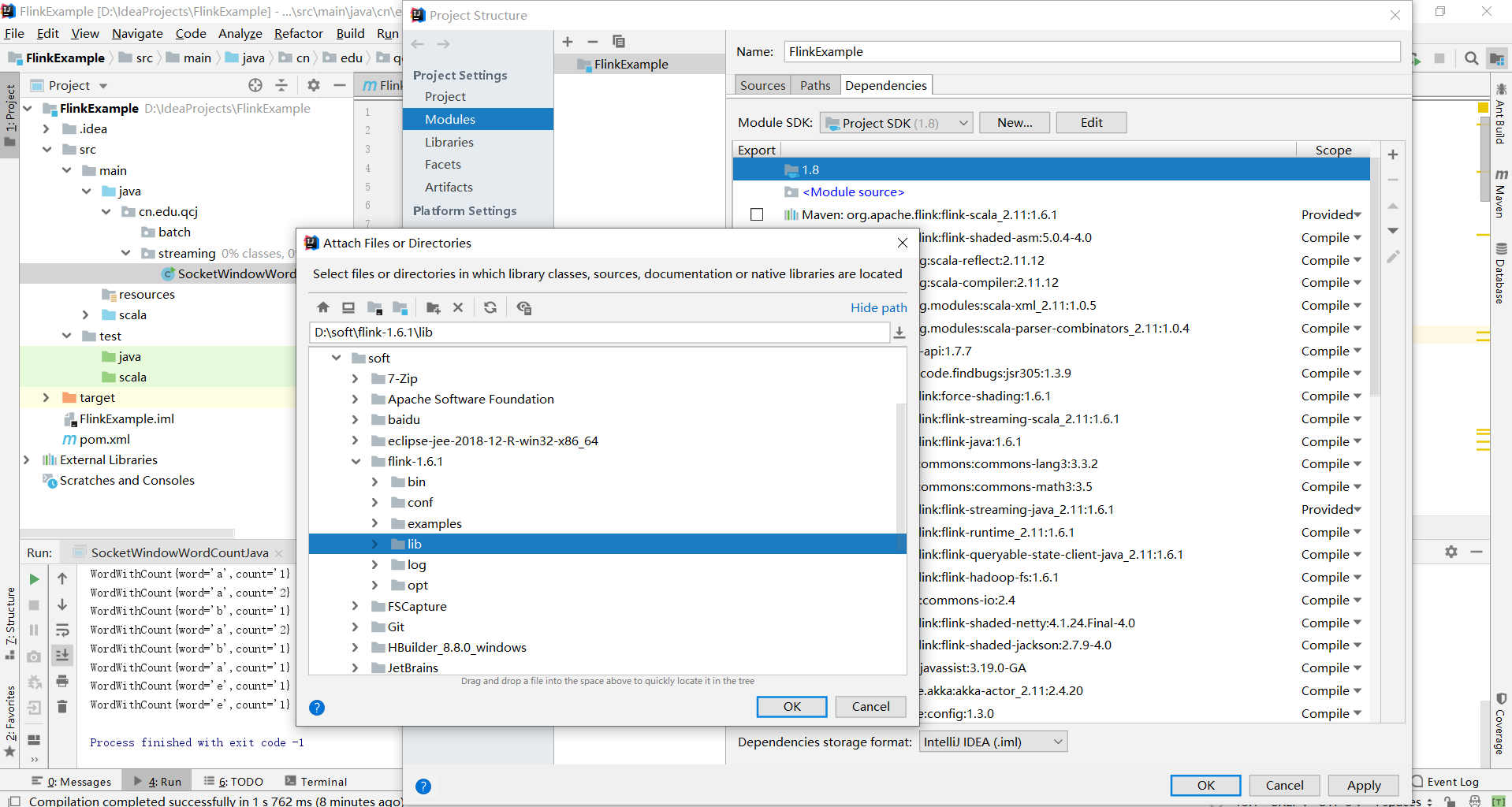Copy module icon in Project Structure
The height and width of the screenshot is (807, 1512).
(x=619, y=42)
